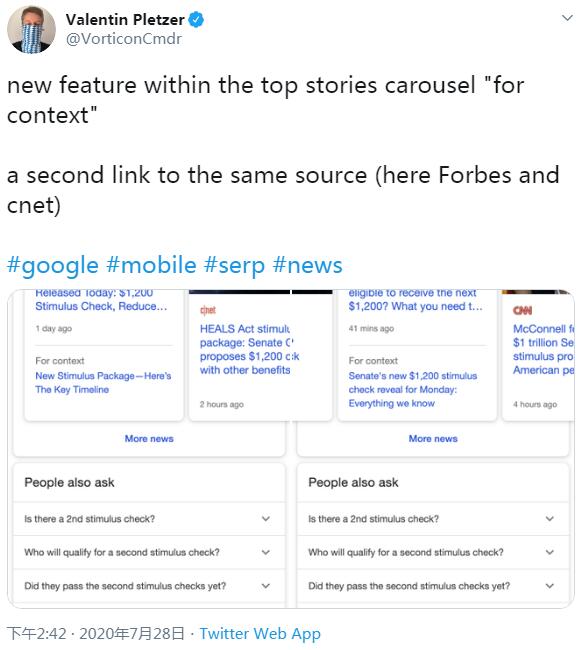Open the #google hashtag
Screen dimensions: 583x650
click(53, 265)
